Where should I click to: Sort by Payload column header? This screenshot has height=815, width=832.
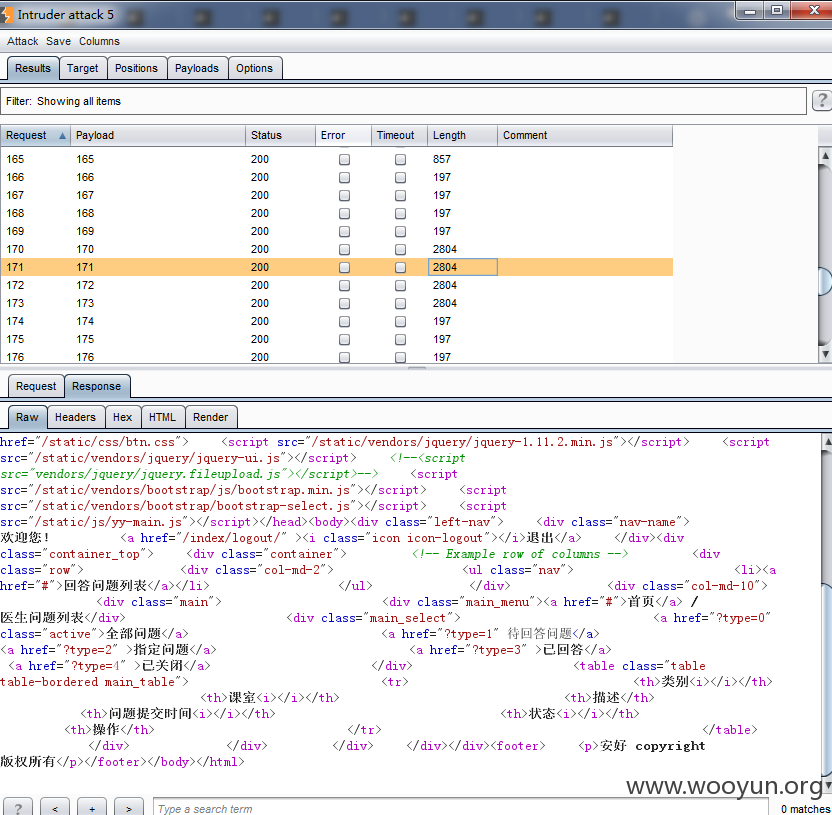(x=158, y=135)
